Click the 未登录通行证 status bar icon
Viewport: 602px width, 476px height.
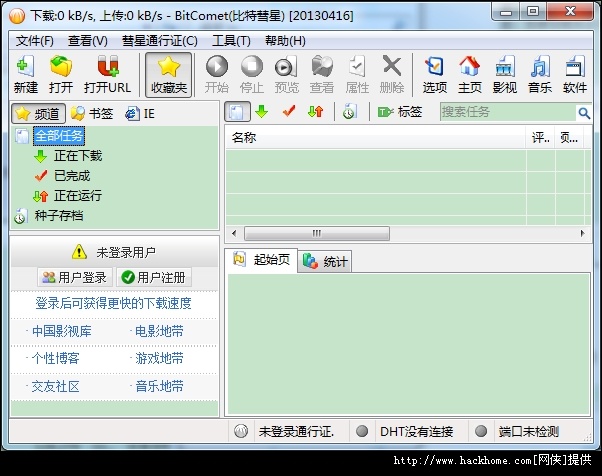point(241,431)
